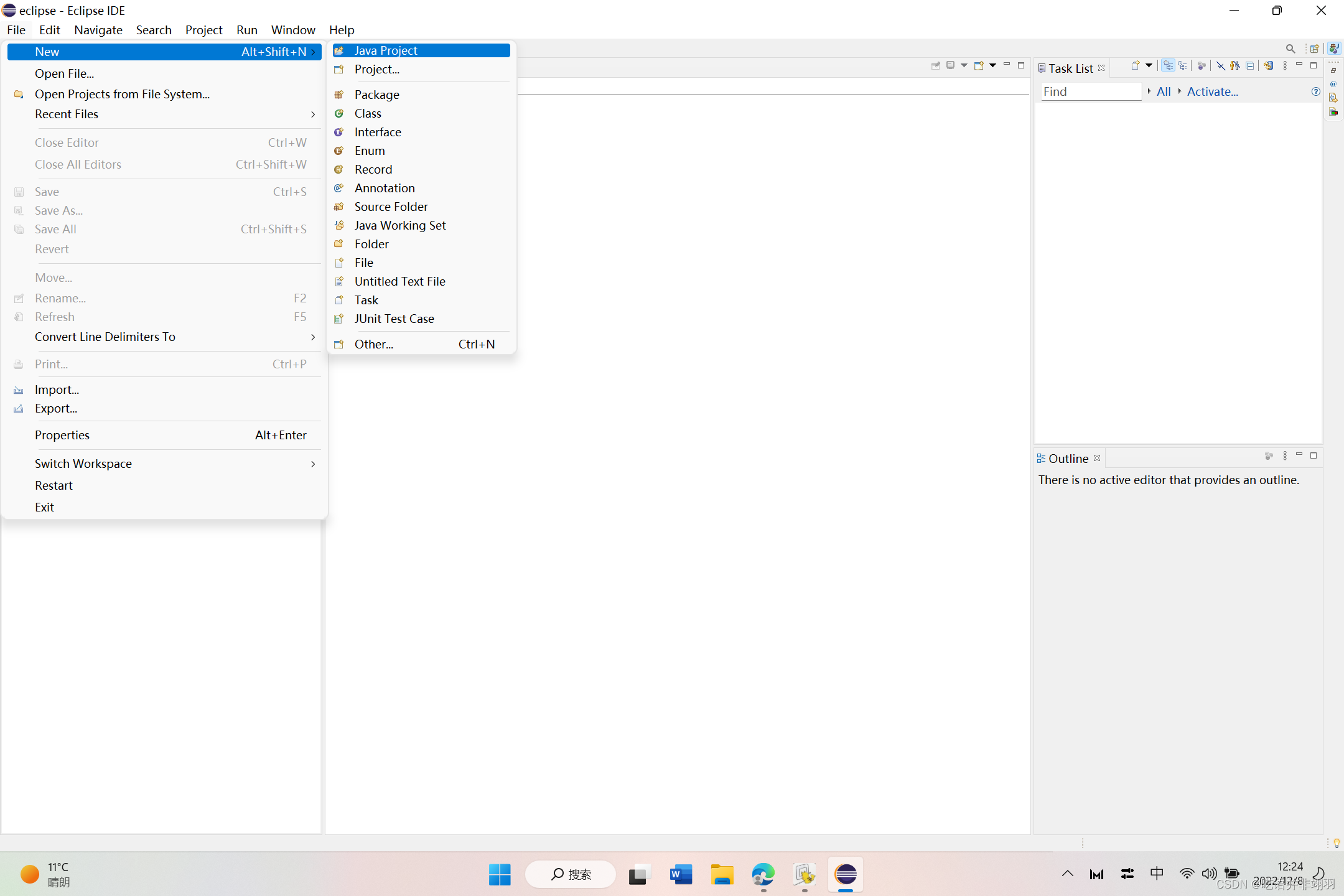The width and height of the screenshot is (1344, 896).
Task: Select the Annotation menu item
Action: click(384, 187)
